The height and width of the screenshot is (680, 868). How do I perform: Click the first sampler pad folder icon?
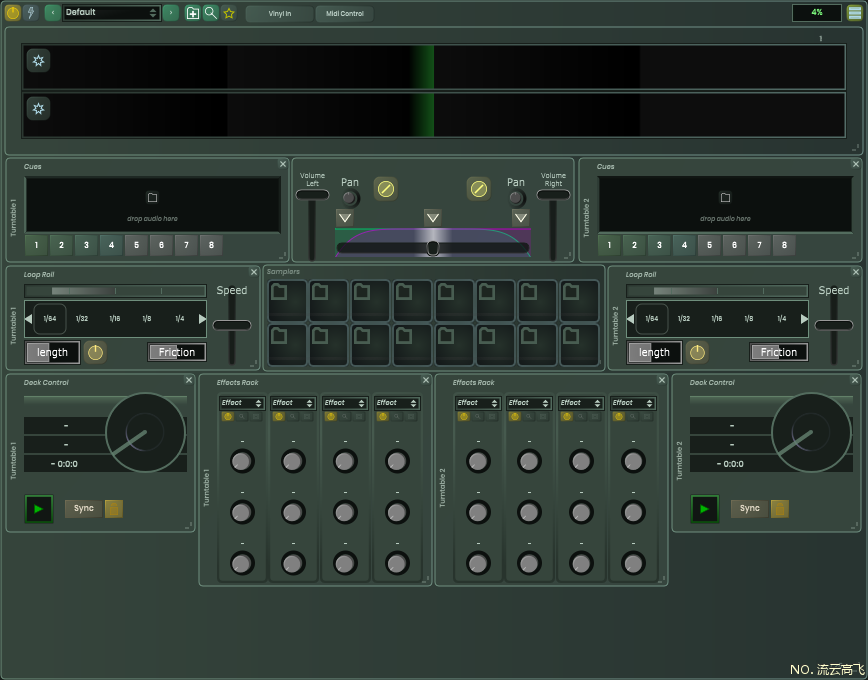[x=279, y=292]
